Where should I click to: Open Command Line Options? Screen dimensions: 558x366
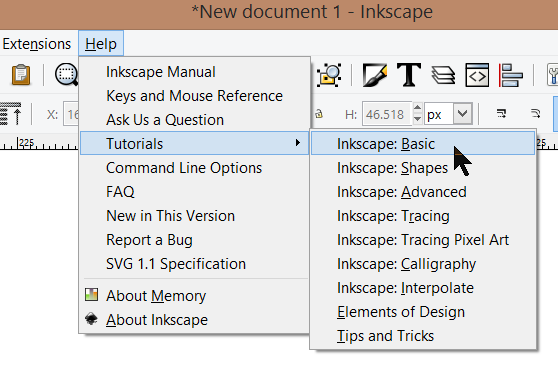[x=194, y=168]
